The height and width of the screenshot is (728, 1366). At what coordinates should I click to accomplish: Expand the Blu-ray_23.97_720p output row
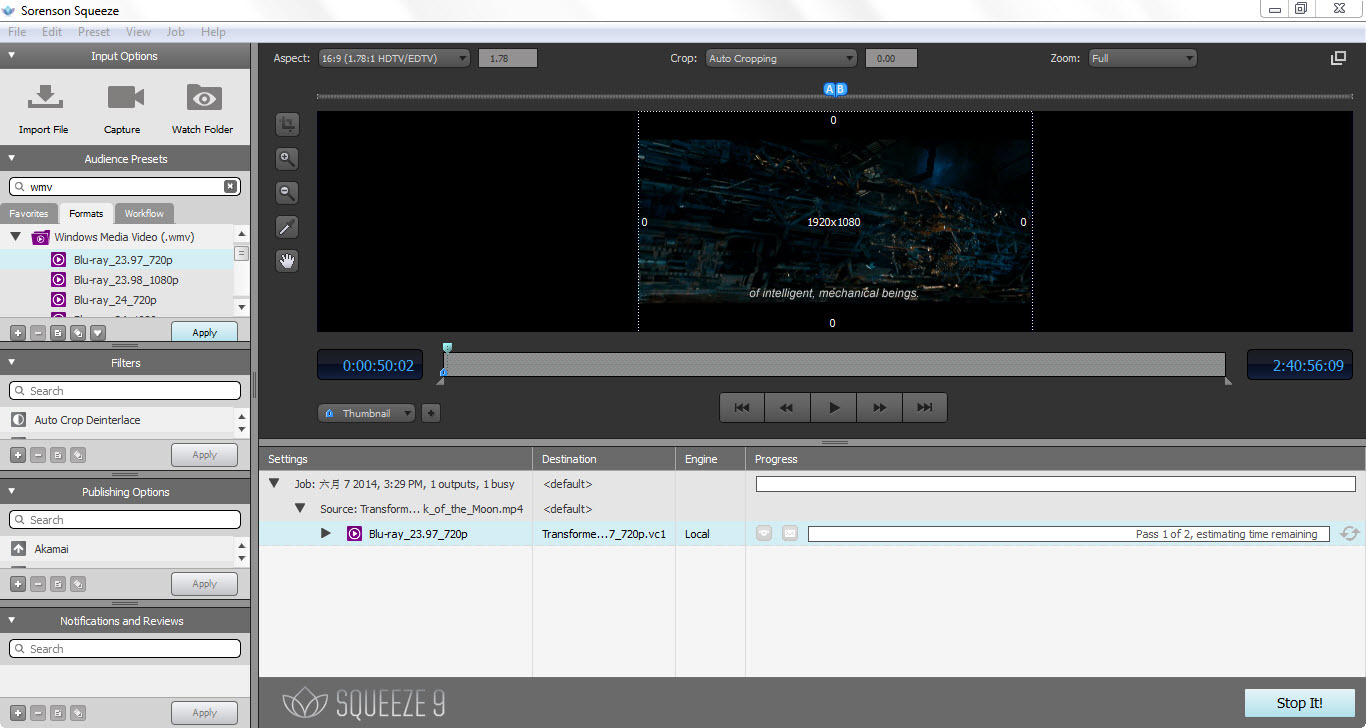[x=325, y=533]
